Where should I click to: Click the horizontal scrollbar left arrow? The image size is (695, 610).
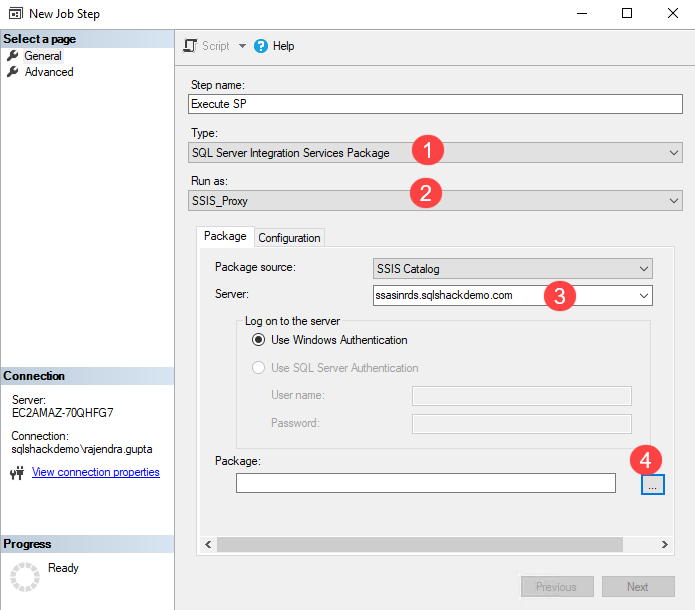(x=208, y=544)
